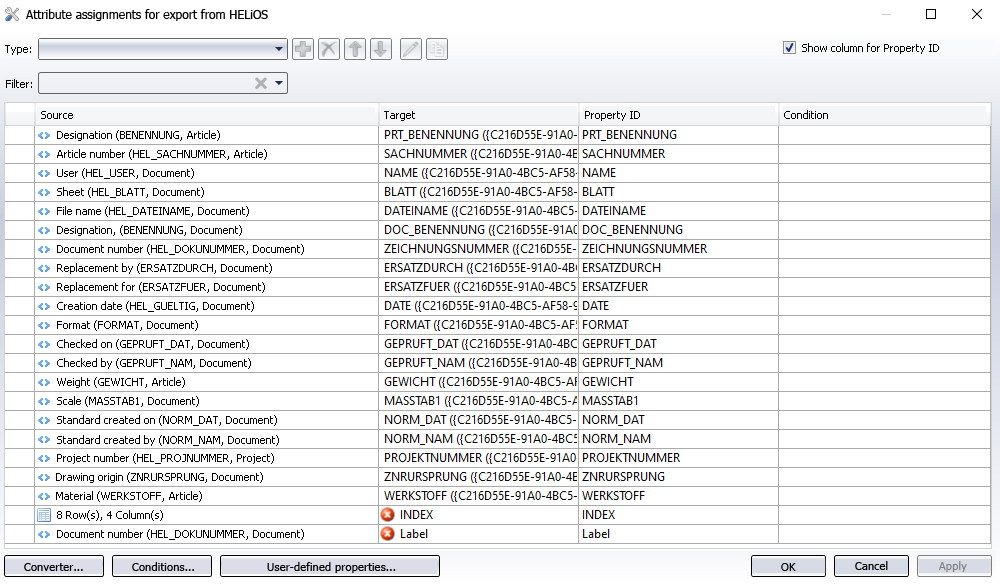The height and width of the screenshot is (586, 1000).
Task: Select the Weight (GEWICHT, Article) row
Action: tap(120, 382)
